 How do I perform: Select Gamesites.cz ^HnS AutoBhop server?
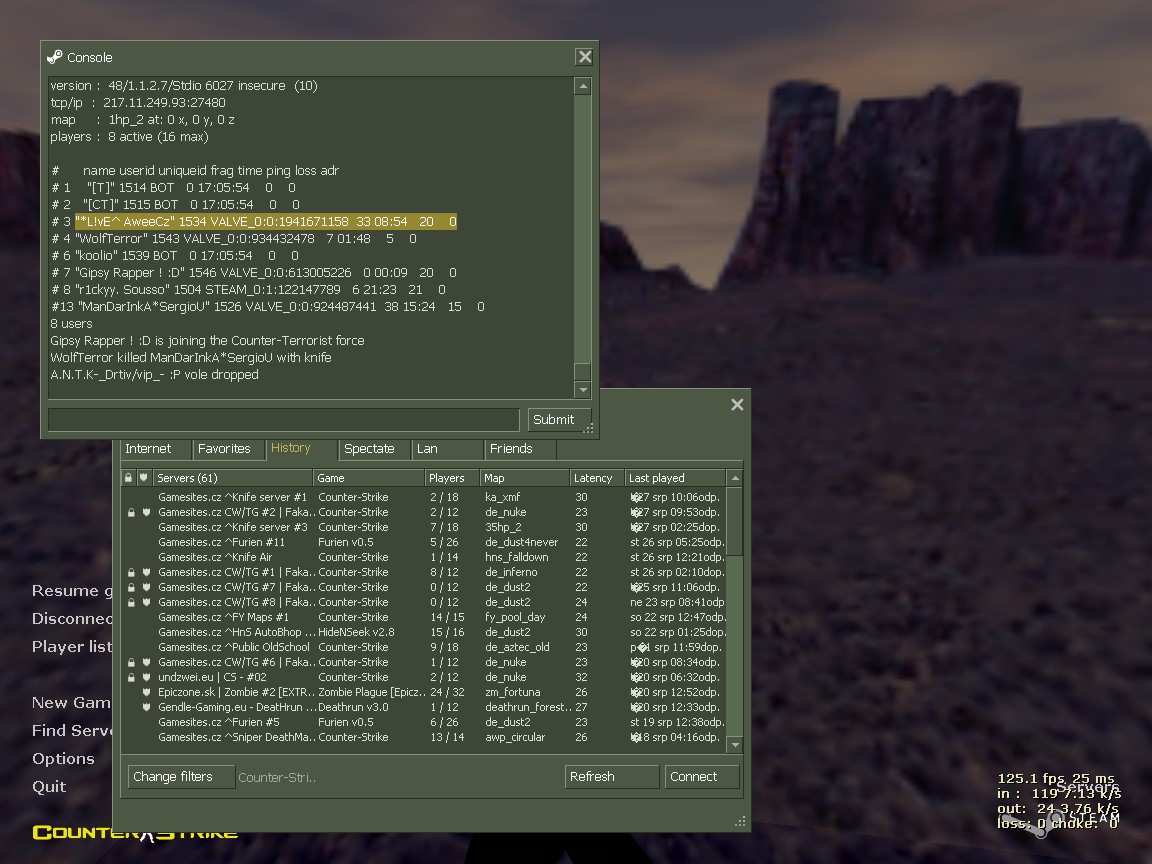425,632
